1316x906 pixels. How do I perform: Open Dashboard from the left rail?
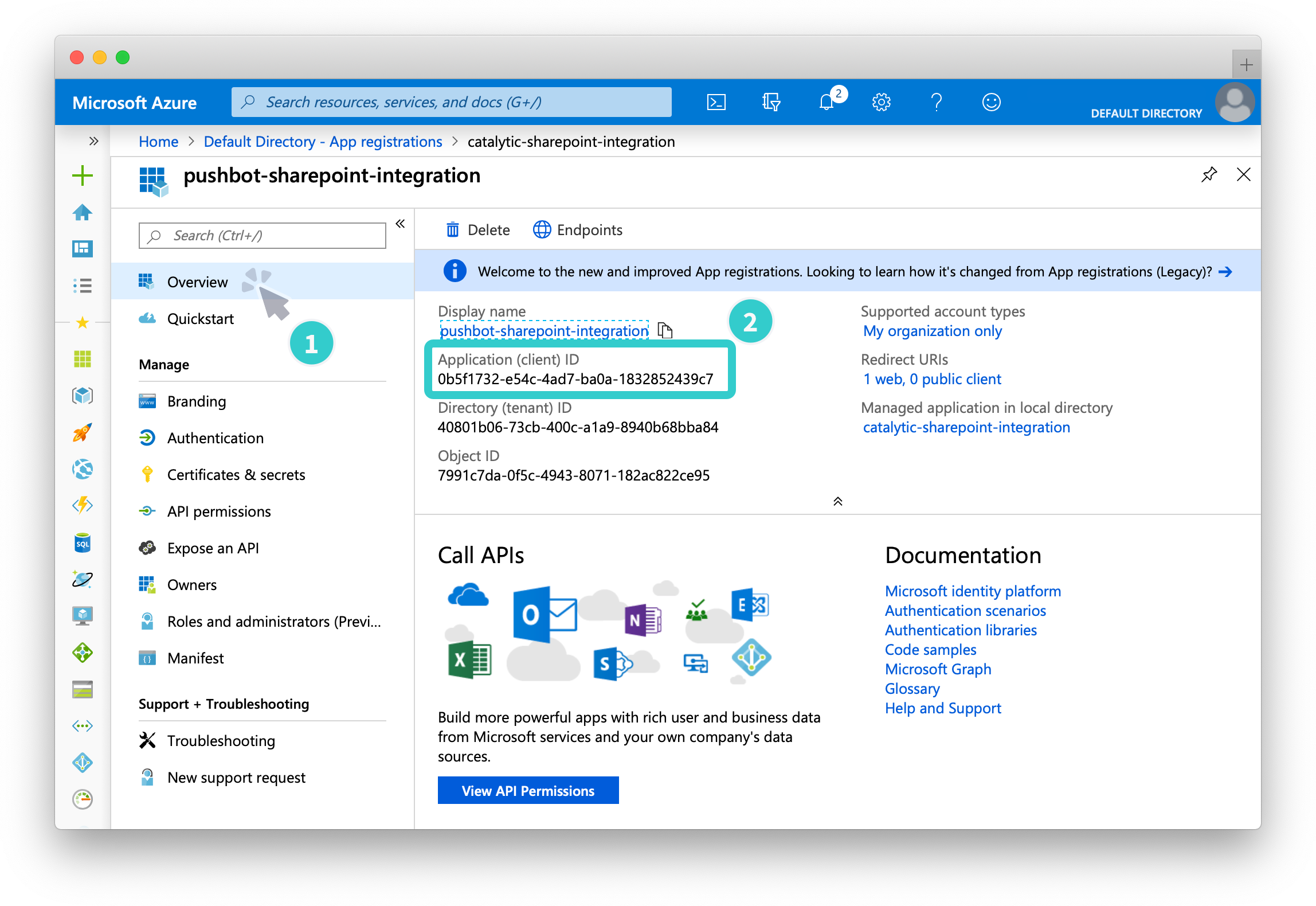pyautogui.click(x=83, y=249)
